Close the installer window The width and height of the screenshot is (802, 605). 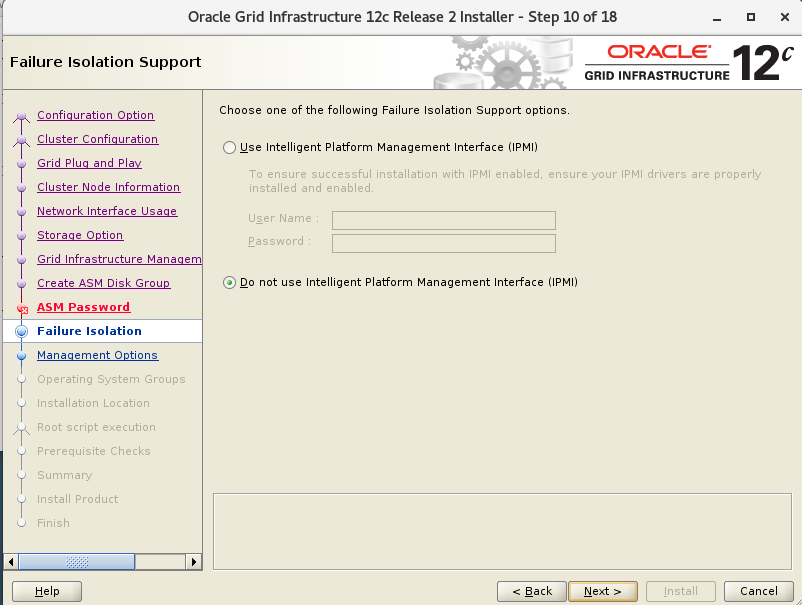tap(785, 17)
